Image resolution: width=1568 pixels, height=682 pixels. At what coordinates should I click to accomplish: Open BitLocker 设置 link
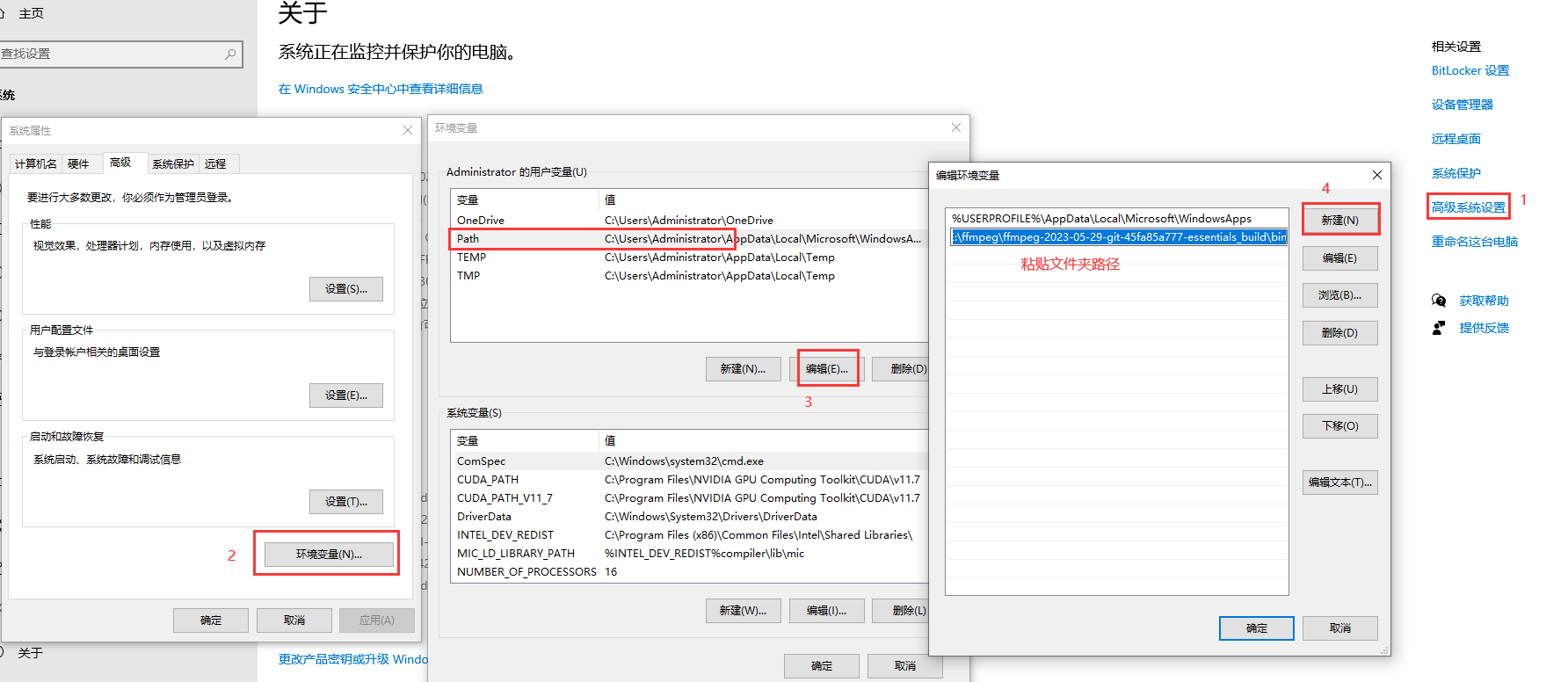click(1470, 71)
